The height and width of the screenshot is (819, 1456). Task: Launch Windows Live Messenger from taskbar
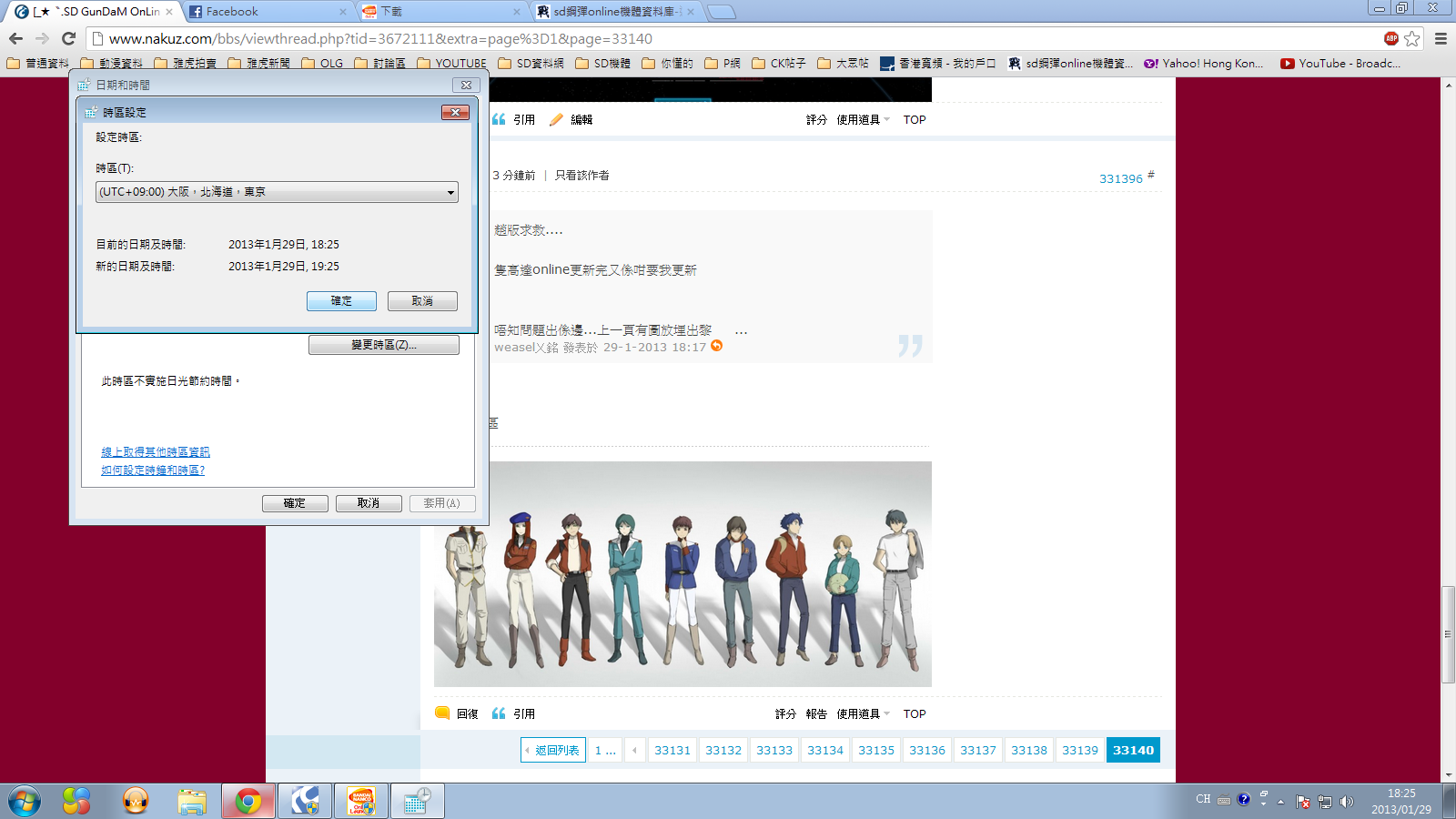tap(76, 801)
